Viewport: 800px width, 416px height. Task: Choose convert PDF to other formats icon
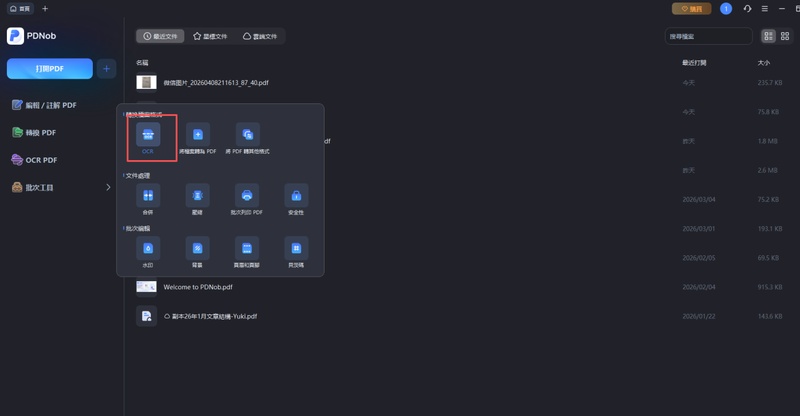(247, 135)
